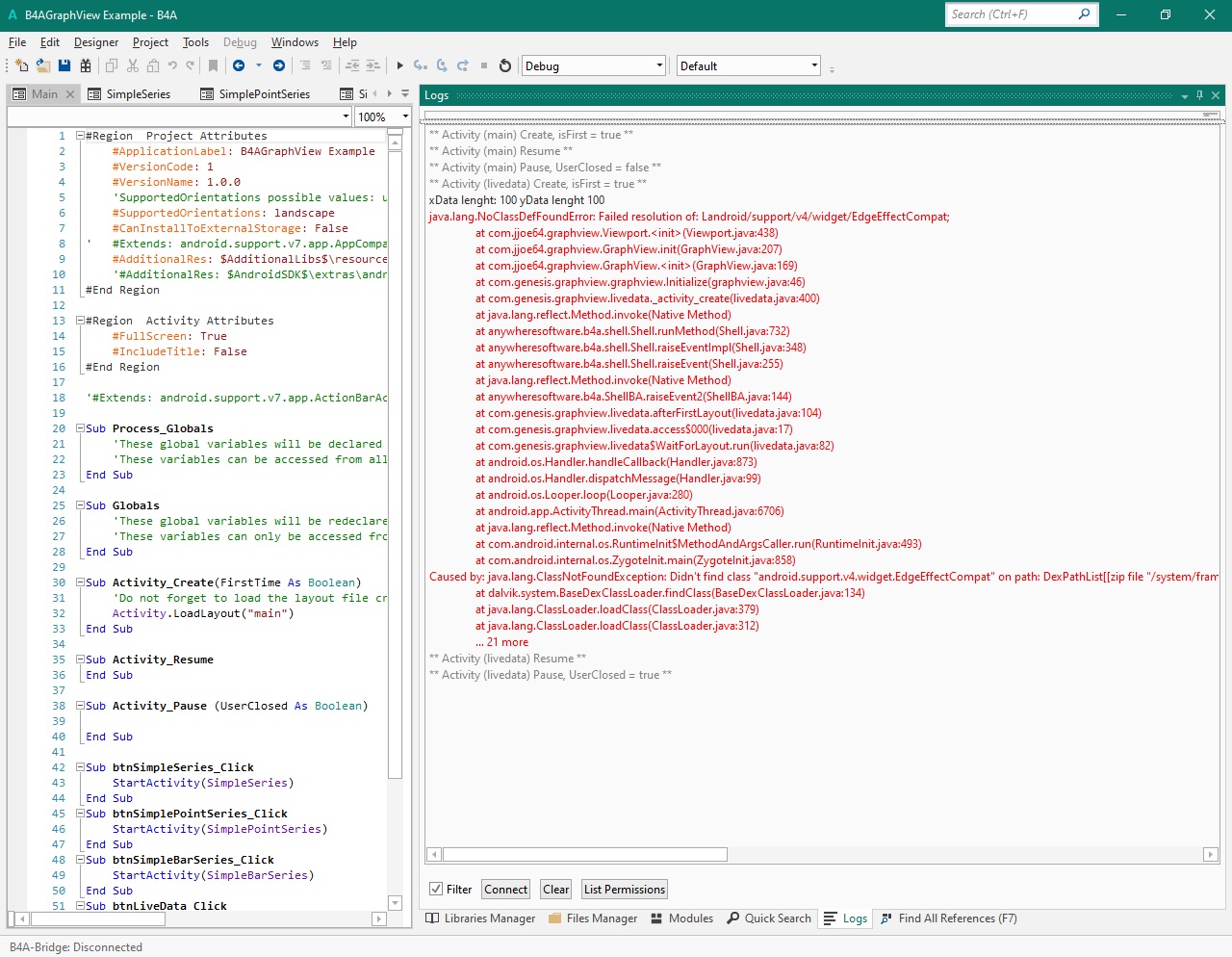Click the Cut scissors icon
The image size is (1232, 957).
tap(133, 65)
